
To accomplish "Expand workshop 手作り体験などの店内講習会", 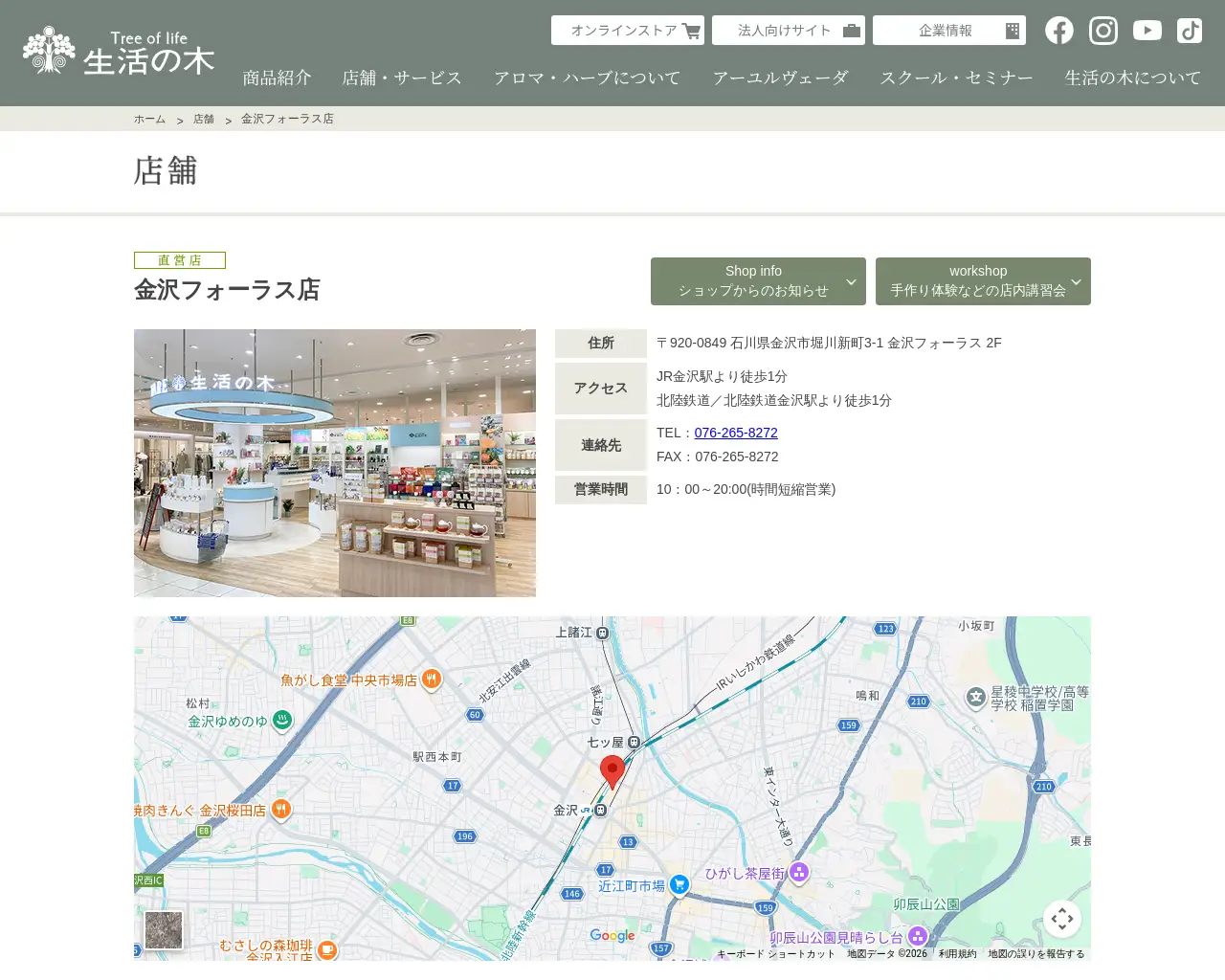I will pyautogui.click(x=983, y=281).
